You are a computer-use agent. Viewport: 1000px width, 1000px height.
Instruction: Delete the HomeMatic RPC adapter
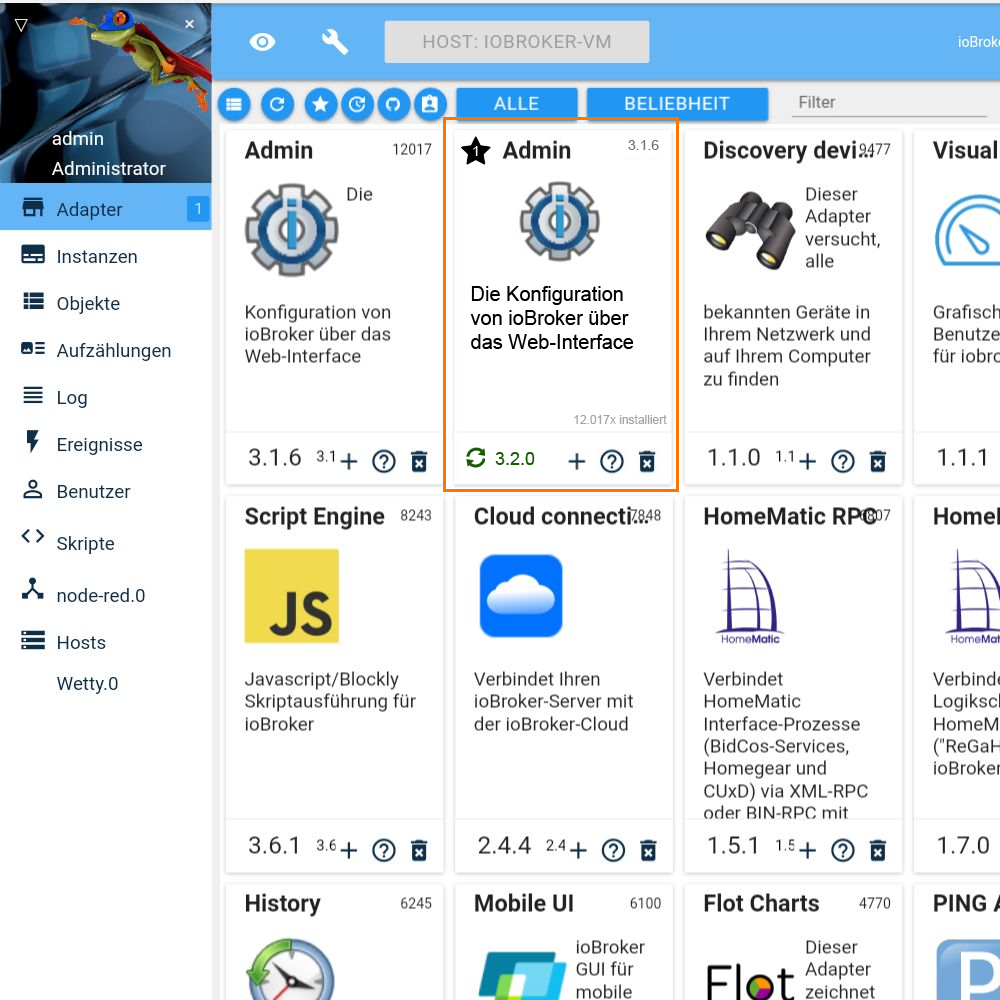(x=878, y=850)
